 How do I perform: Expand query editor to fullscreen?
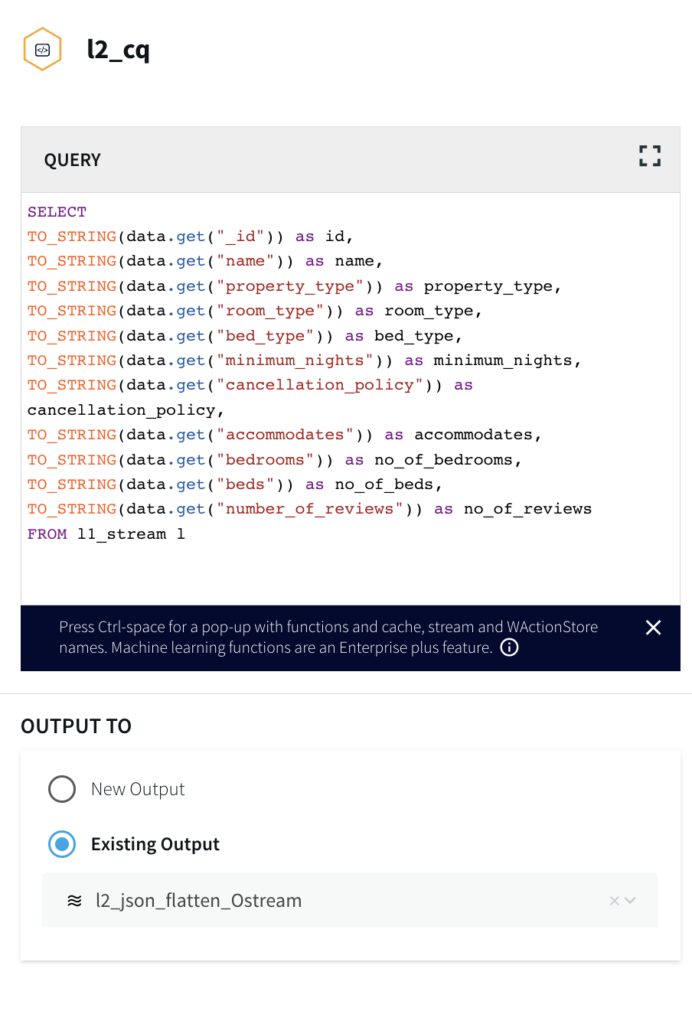pyautogui.click(x=650, y=155)
